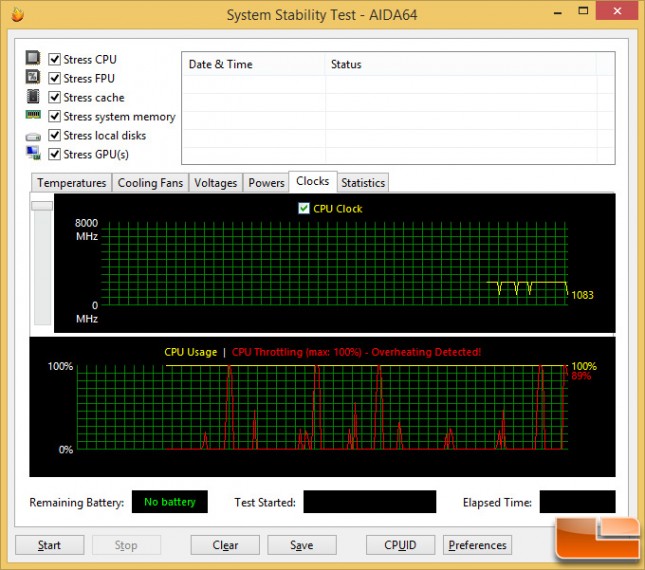Start the stability test
Screen dimensions: 645x570
point(49,545)
